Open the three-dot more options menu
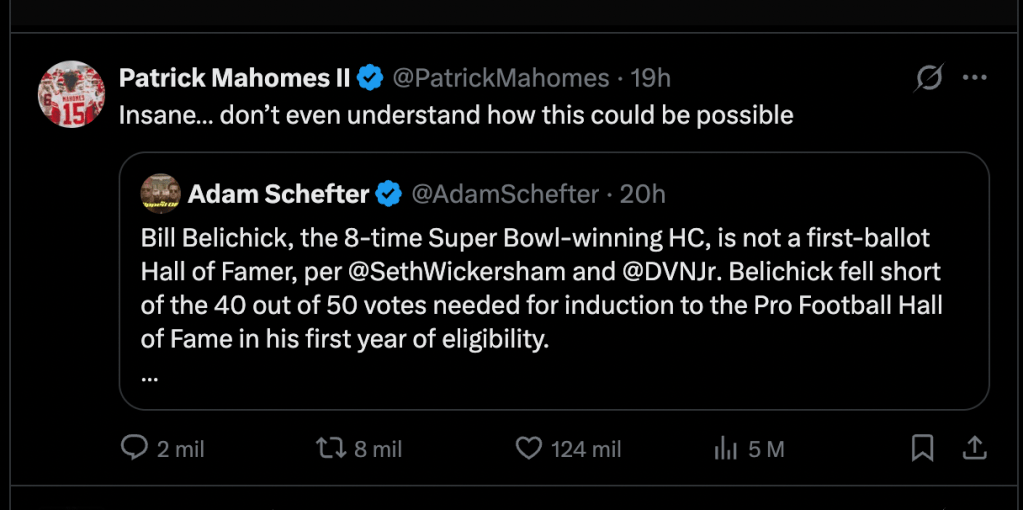1023x510 pixels. click(974, 78)
